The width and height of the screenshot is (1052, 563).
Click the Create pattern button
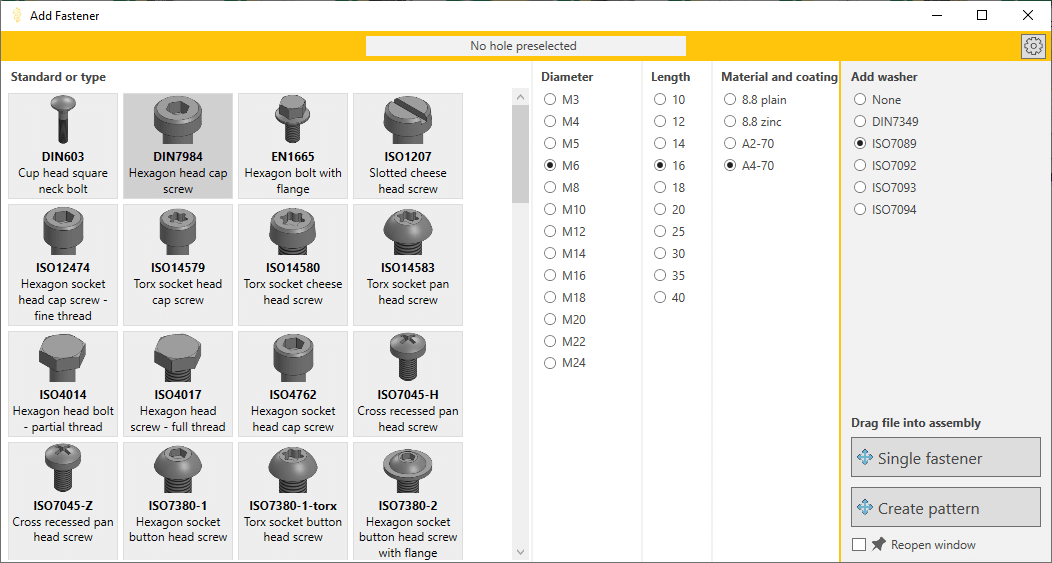click(x=945, y=508)
